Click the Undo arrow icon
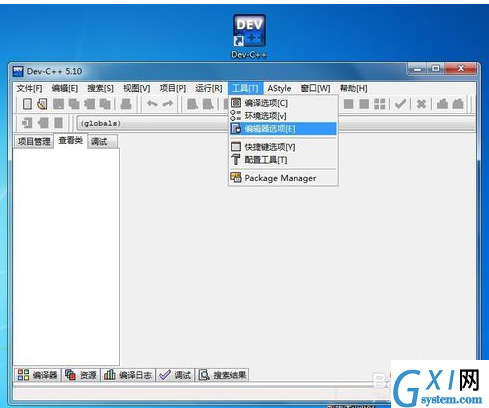Image resolution: width=489 pixels, height=408 pixels. click(x=152, y=104)
